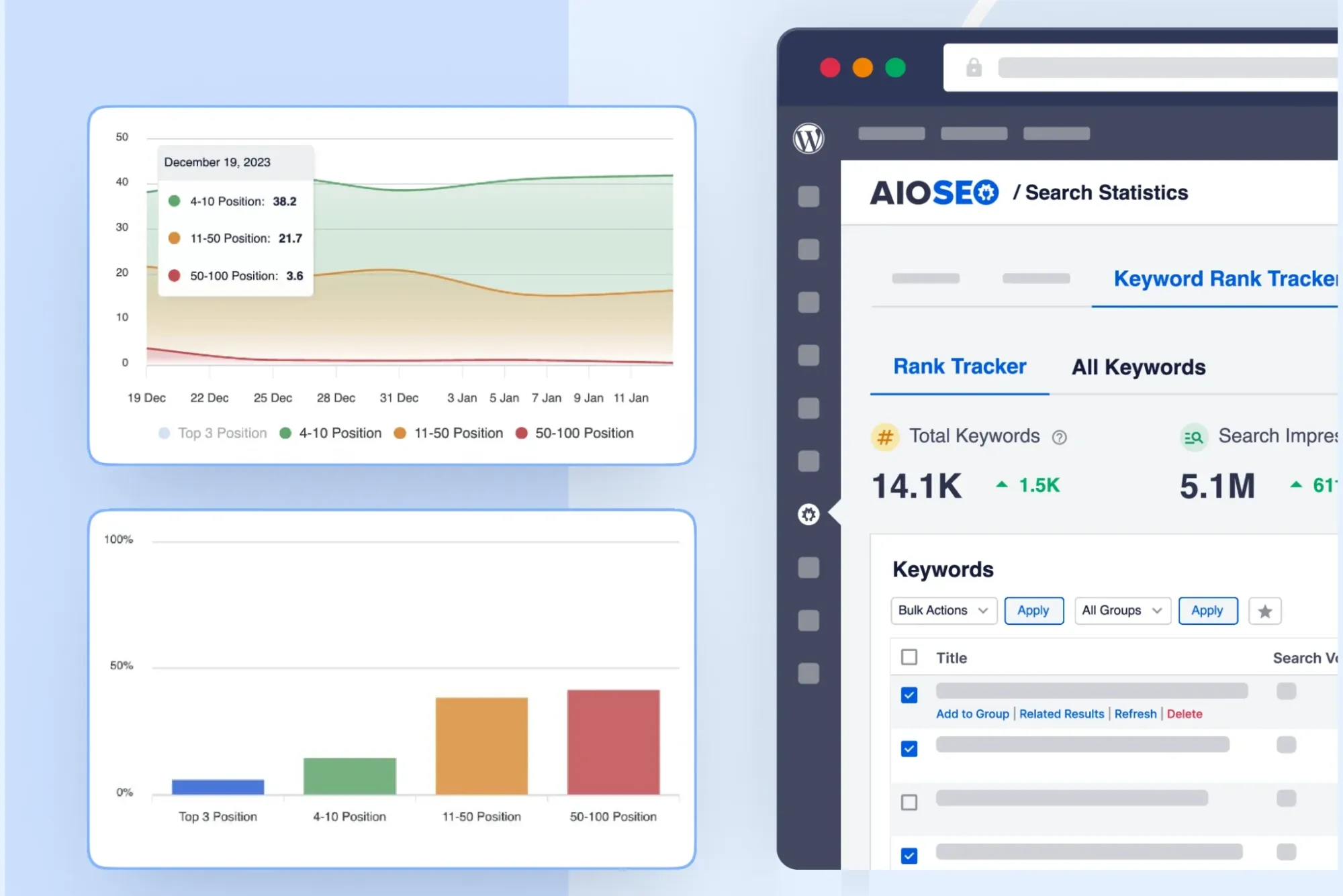Click the 5.1M impressions value
This screenshot has width=1343, height=896.
click(x=1217, y=486)
